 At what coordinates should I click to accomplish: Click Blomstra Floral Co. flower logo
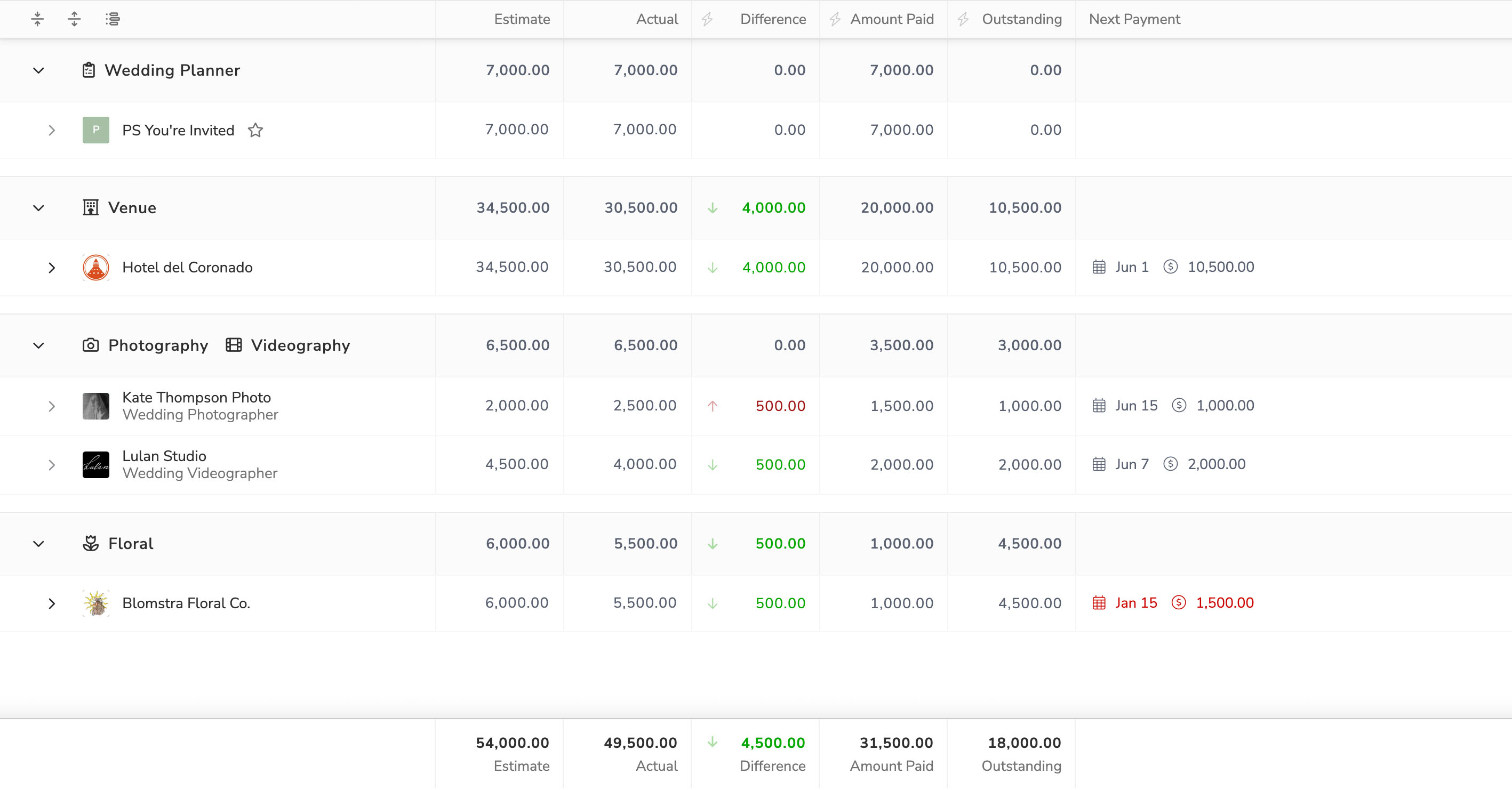pos(95,603)
